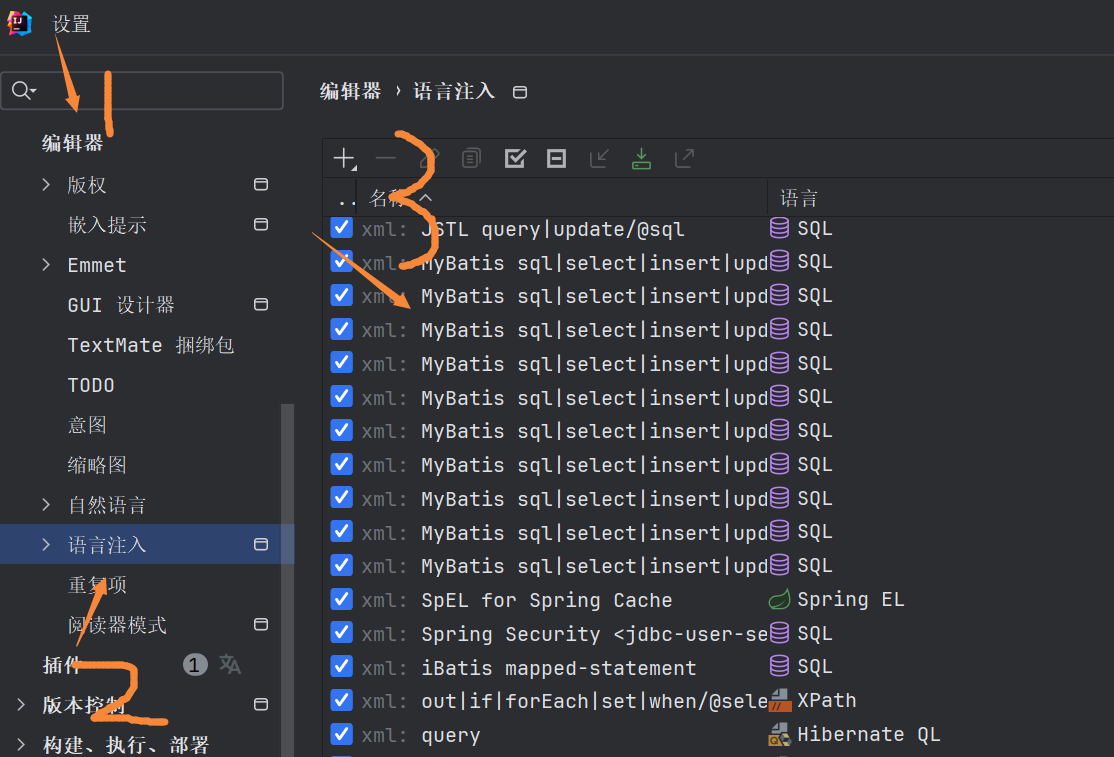Screen dimensions: 1114x757
Task: Open TODO settings page
Action: [91, 385]
